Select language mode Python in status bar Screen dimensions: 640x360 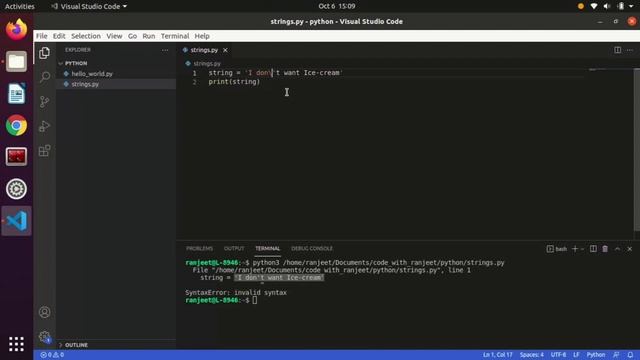click(x=596, y=355)
